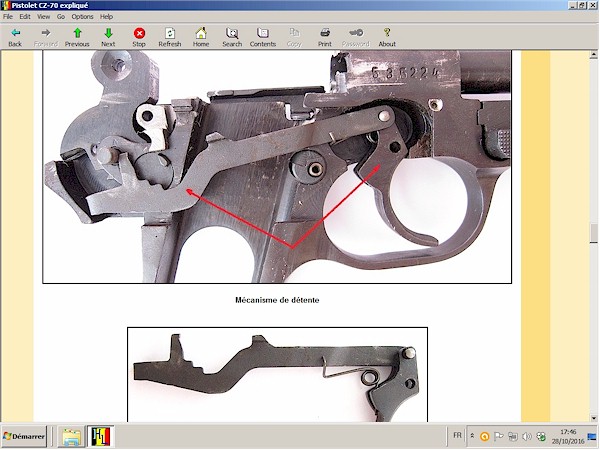Open the About dialog

click(x=387, y=37)
